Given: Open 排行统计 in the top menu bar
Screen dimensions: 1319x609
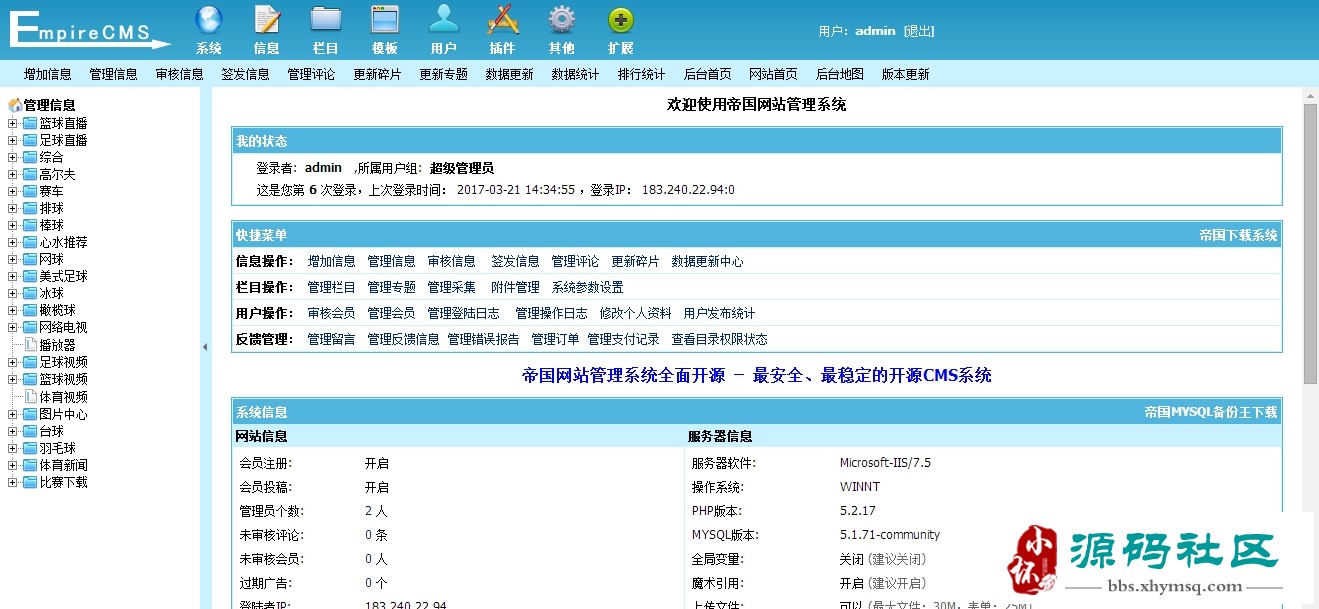Looking at the screenshot, I should [x=642, y=74].
